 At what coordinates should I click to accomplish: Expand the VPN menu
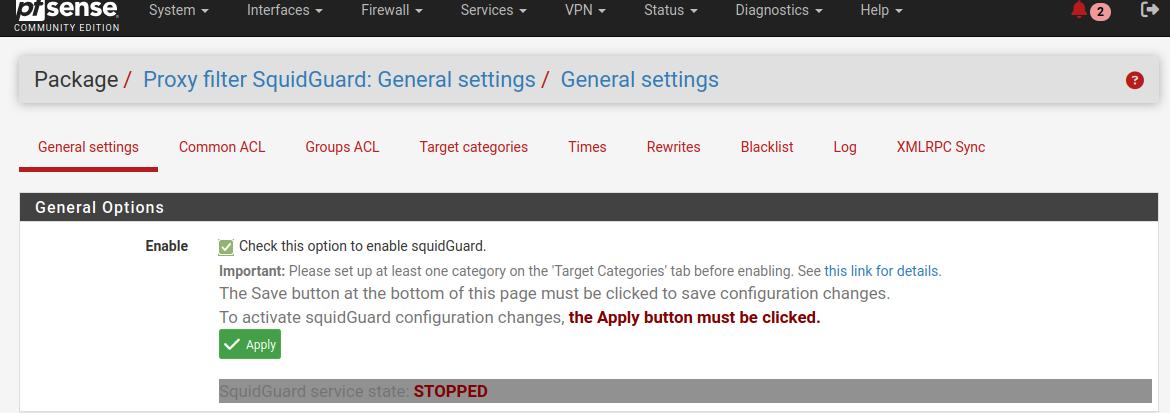585,10
